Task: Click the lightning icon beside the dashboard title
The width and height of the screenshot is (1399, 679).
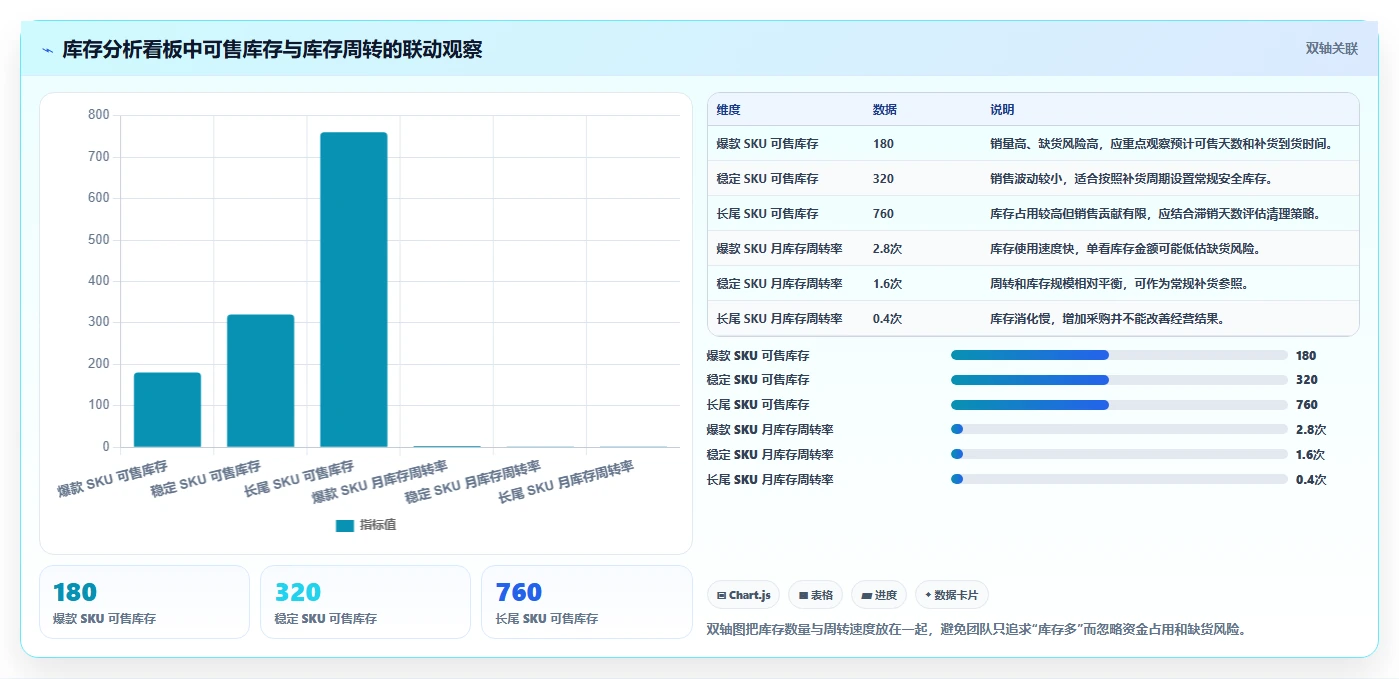Action: click(47, 50)
